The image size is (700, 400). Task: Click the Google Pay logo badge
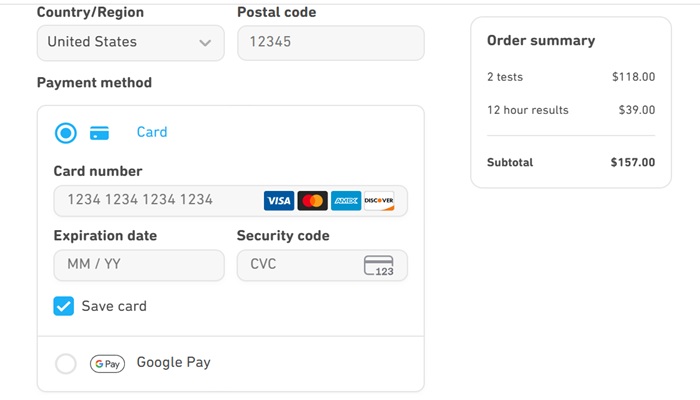[x=107, y=364]
